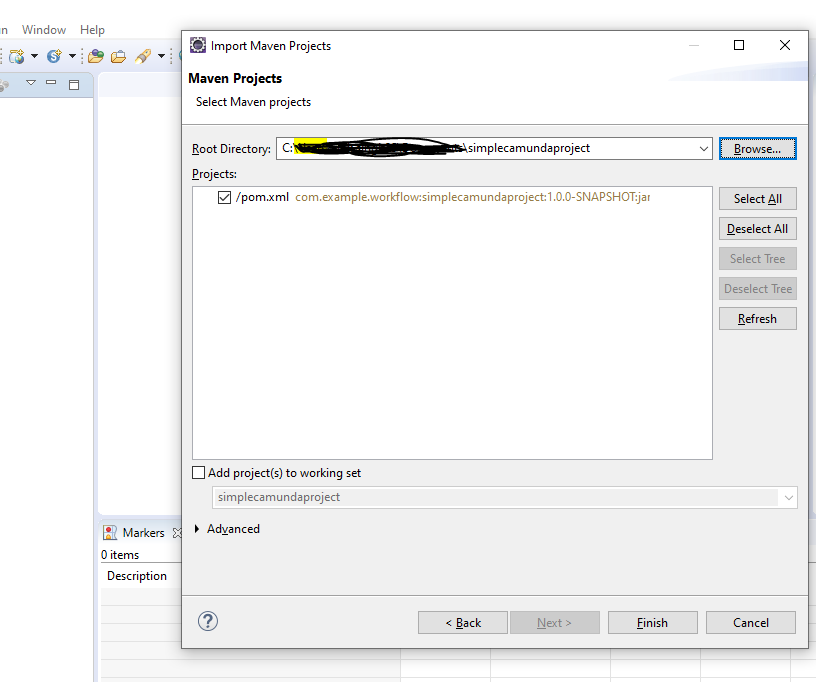Open the Help menu in Eclipse

[92, 30]
